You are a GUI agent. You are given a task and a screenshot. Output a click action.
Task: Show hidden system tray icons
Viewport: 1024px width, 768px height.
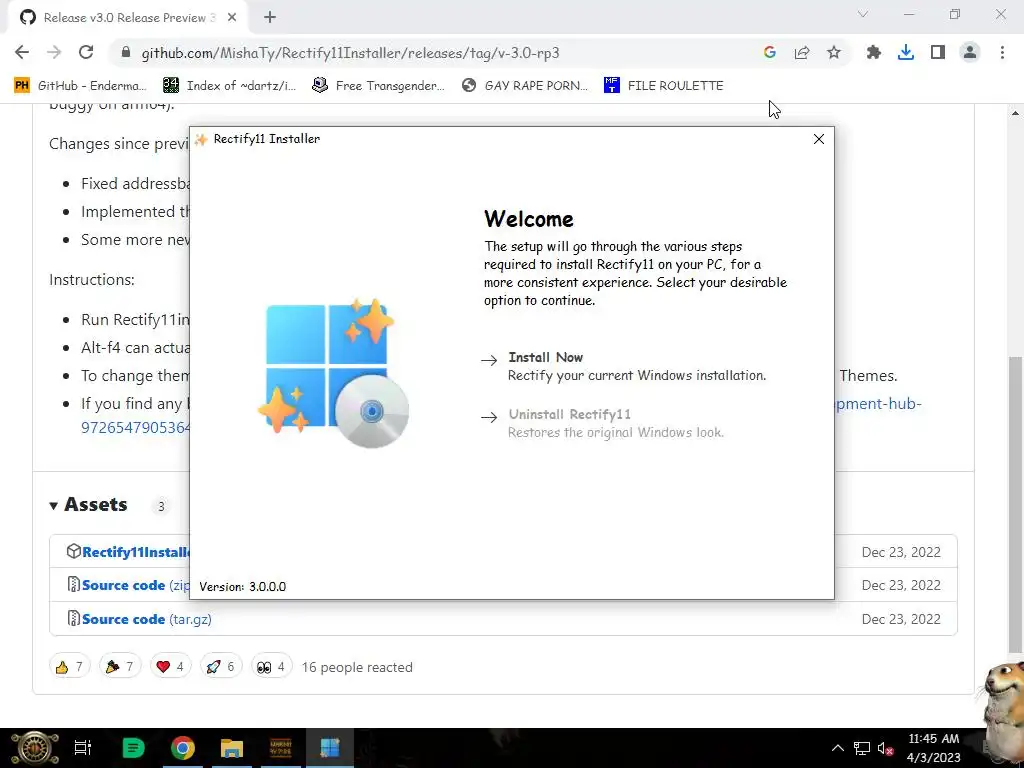tap(837, 748)
